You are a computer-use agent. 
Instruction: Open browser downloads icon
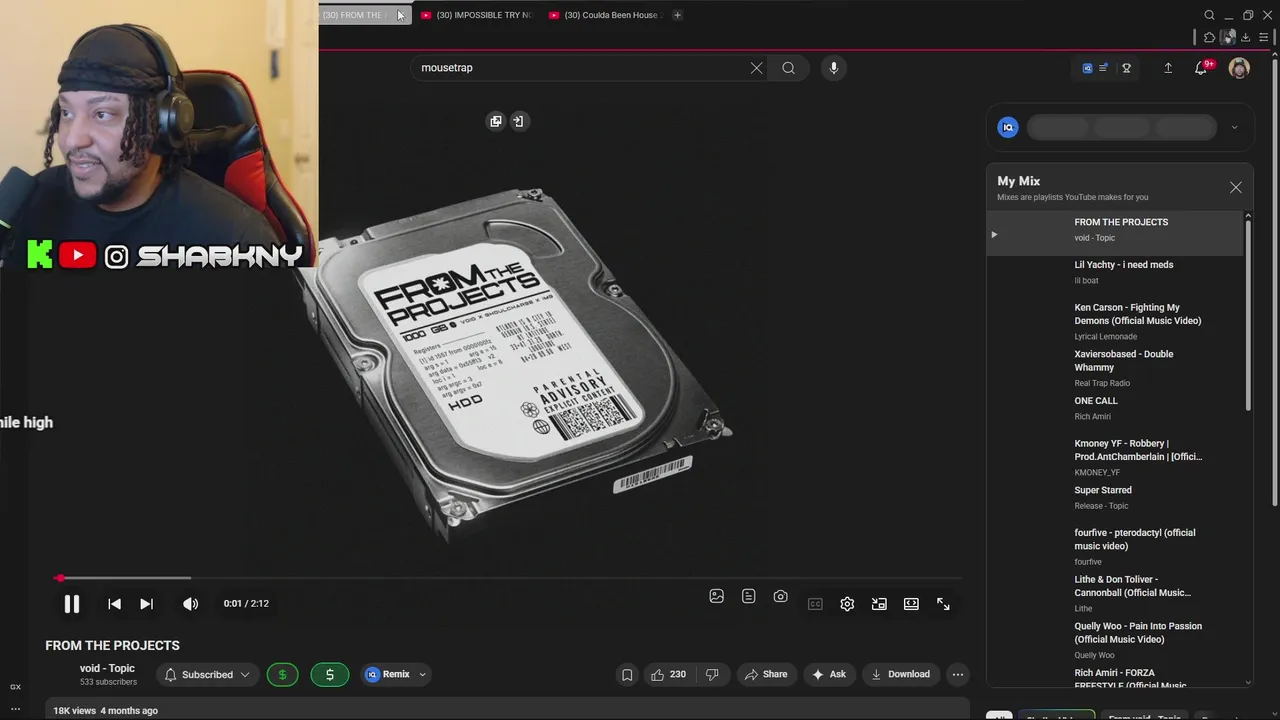click(x=1245, y=38)
